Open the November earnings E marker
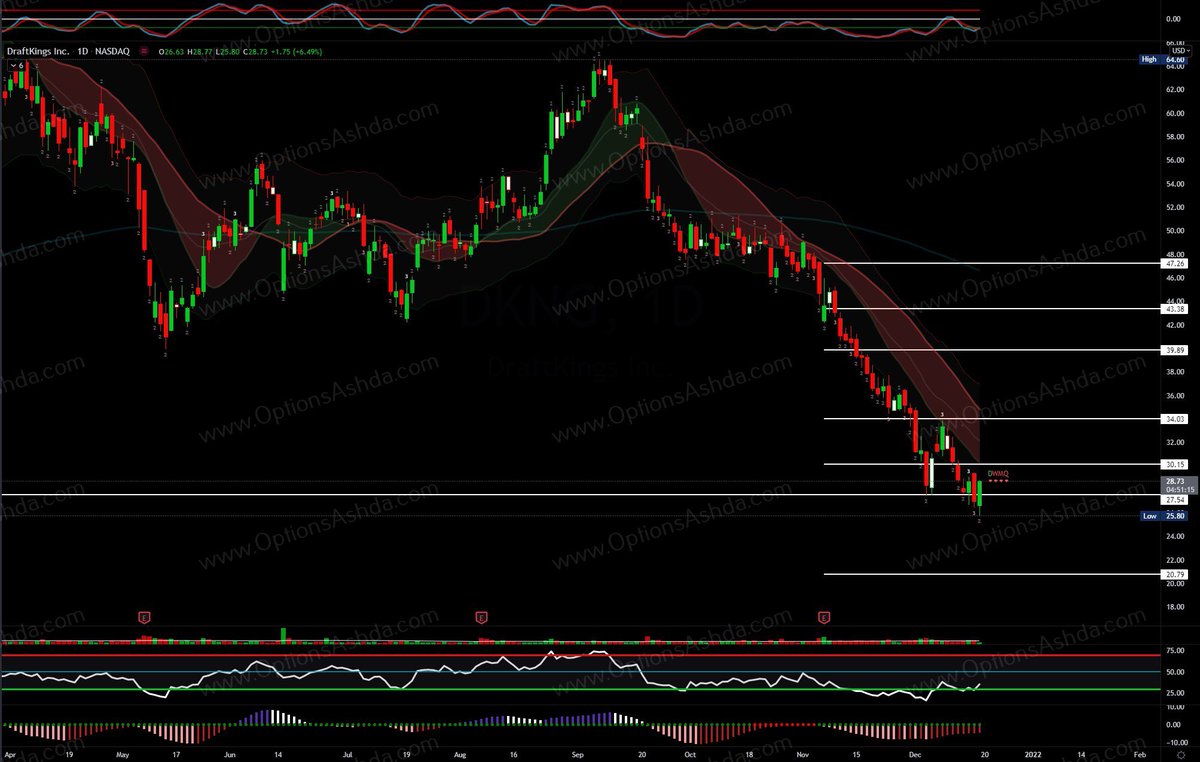The image size is (1200, 762). pyautogui.click(x=825, y=617)
